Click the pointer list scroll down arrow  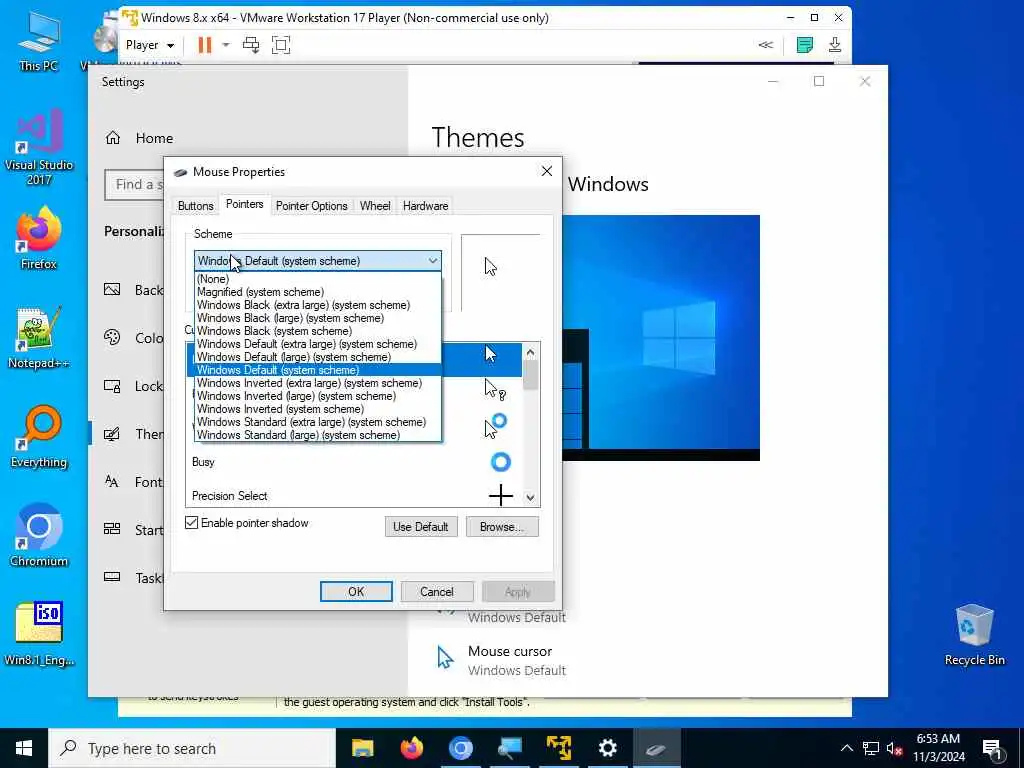530,498
